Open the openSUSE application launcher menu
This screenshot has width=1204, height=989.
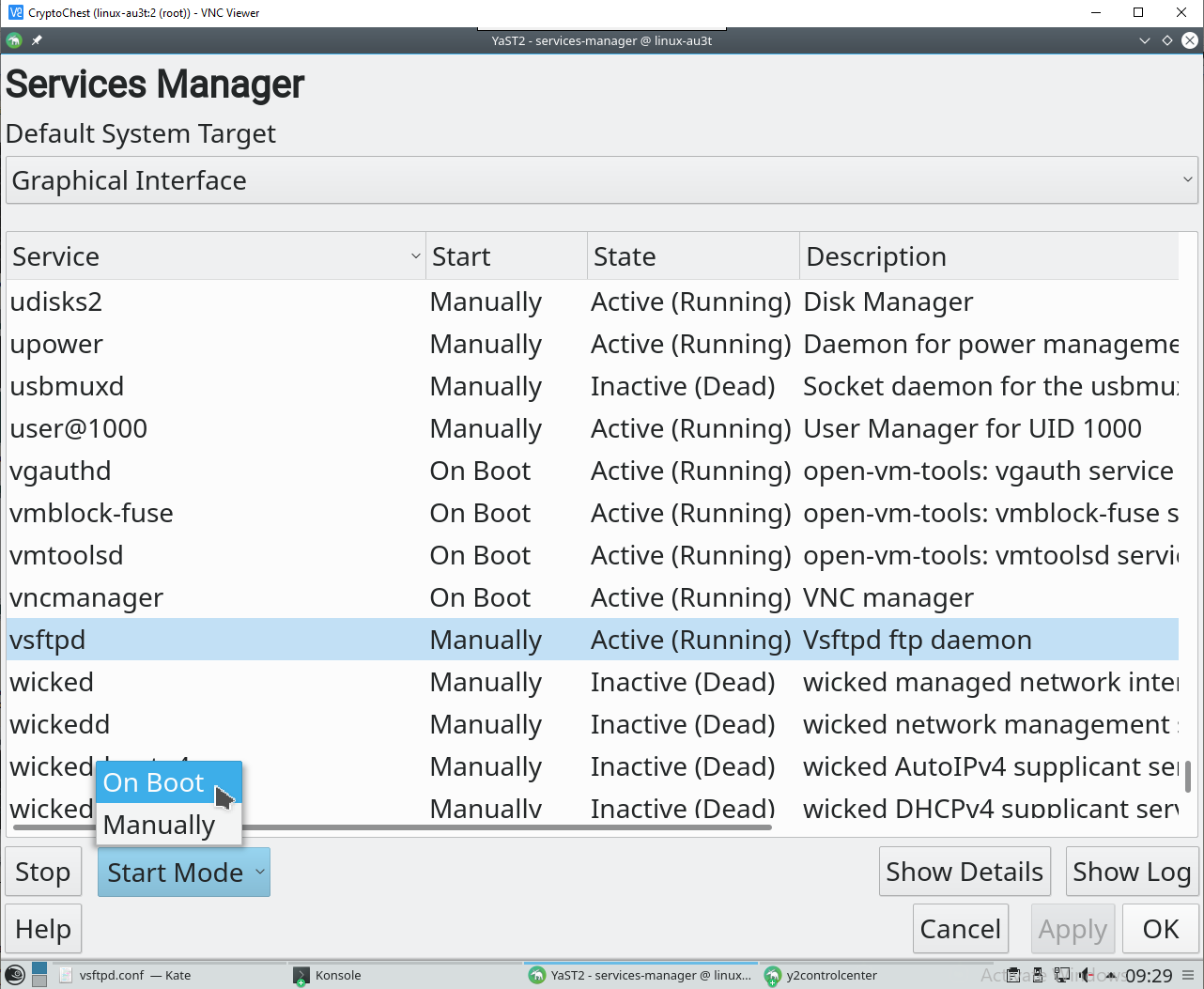click(x=14, y=975)
